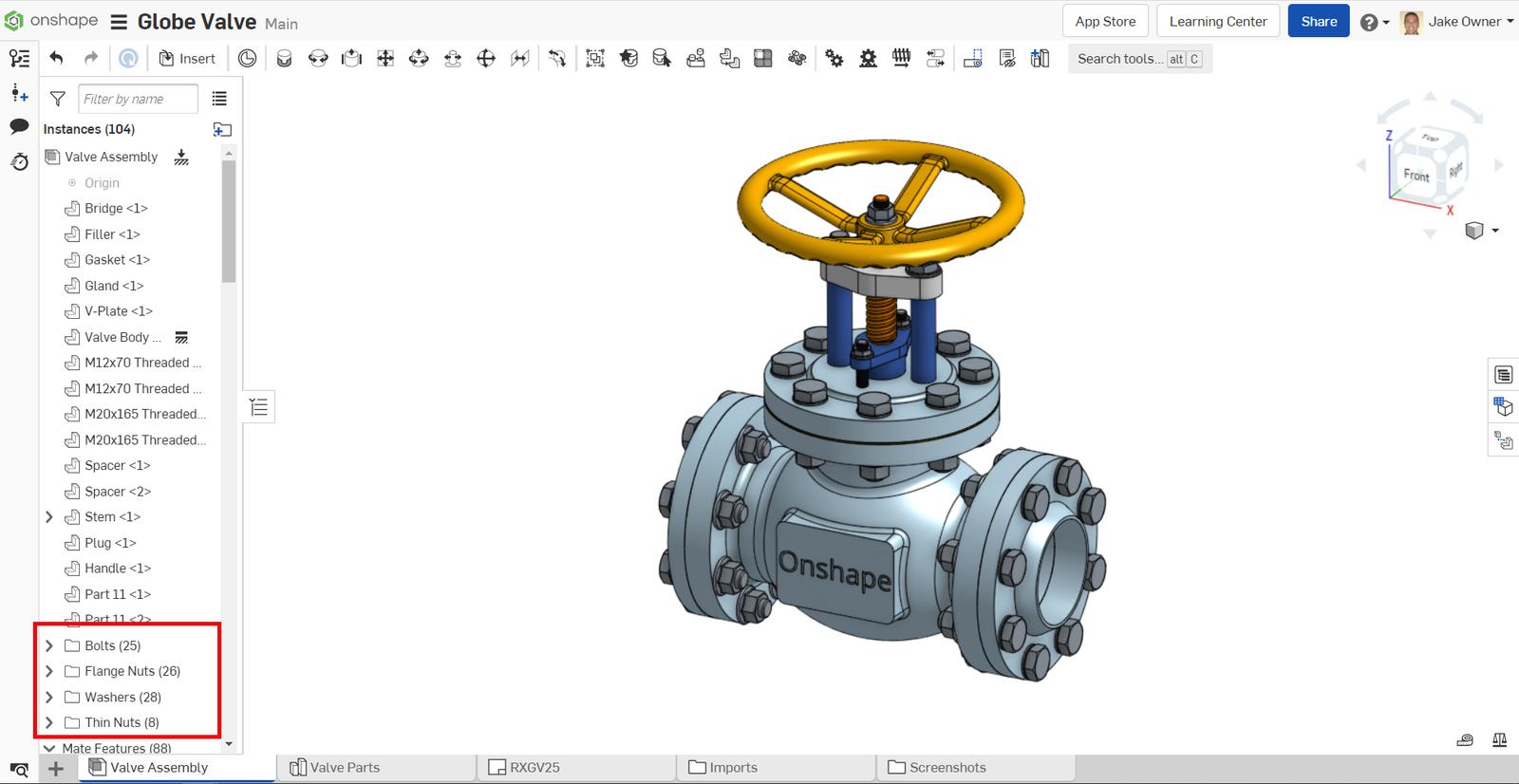The image size is (1519, 784).
Task: Click the Undo arrow in the toolbar
Action: pos(57,58)
